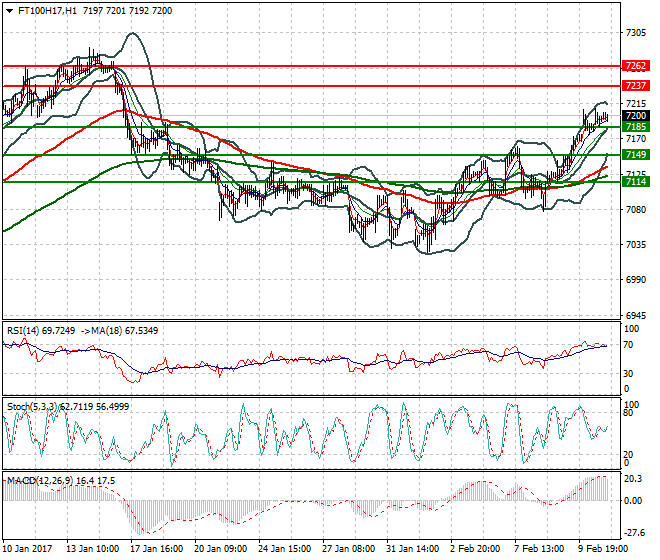This screenshot has height=560, width=660.
Task: Click the MACD zero level 0.00
Action: [633, 501]
